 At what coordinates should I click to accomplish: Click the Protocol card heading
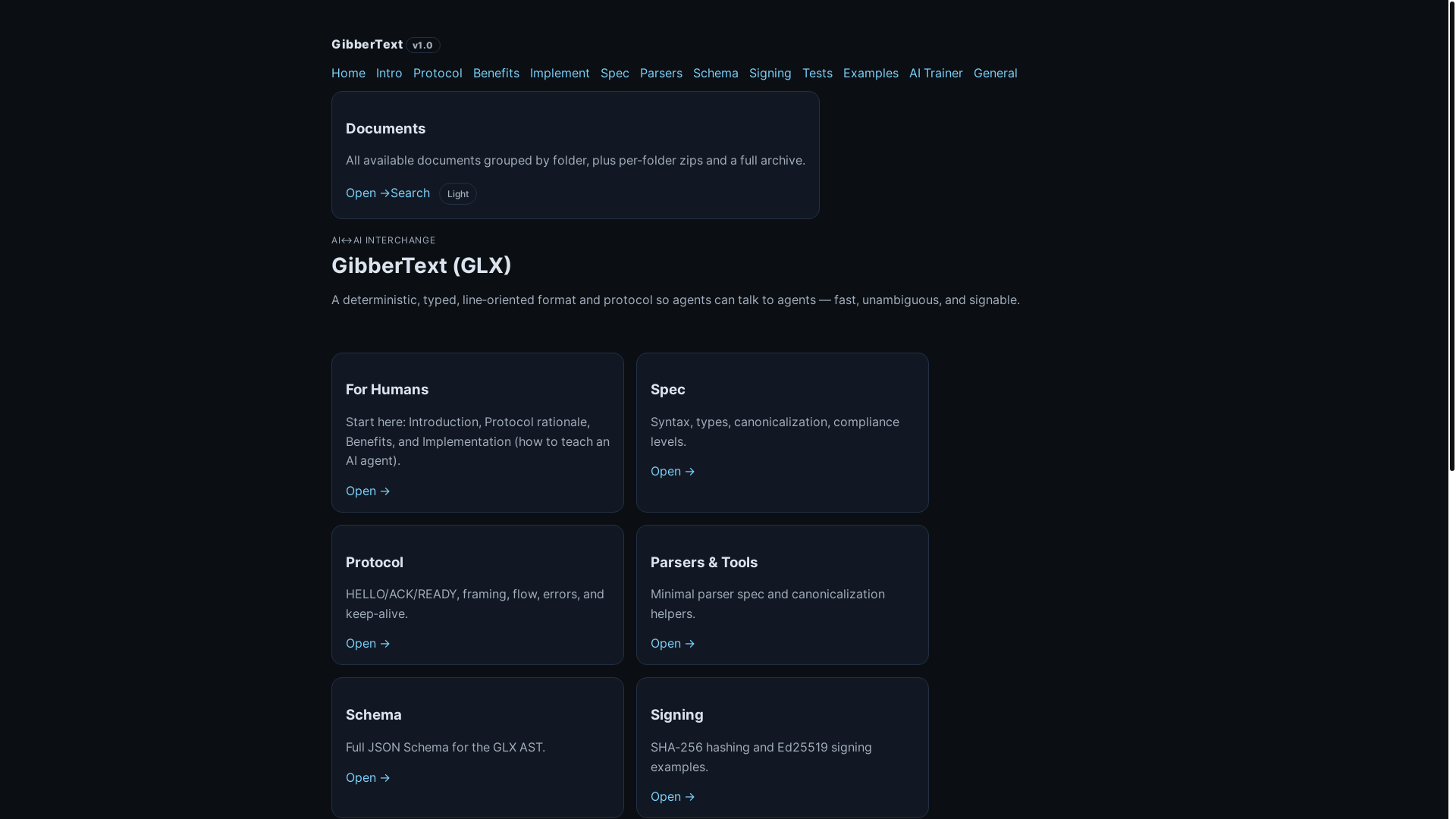[375, 562]
